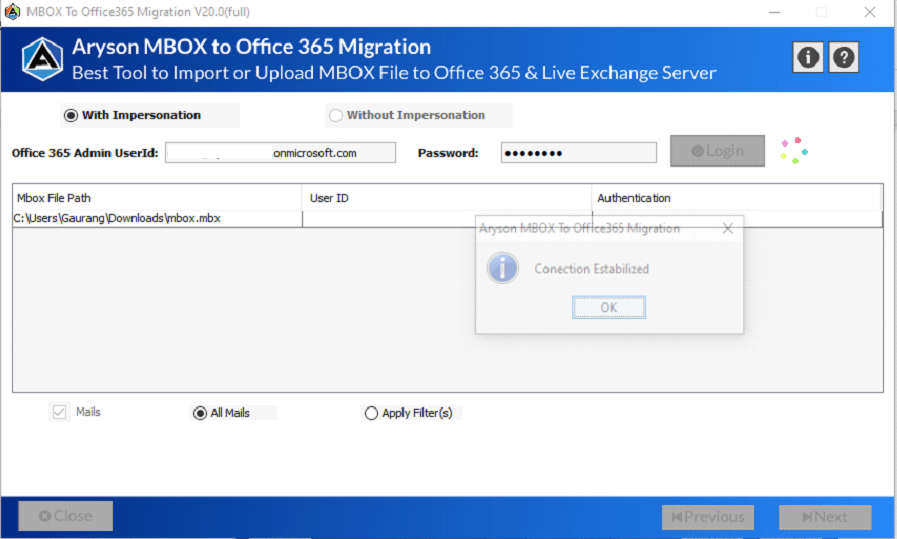The width and height of the screenshot is (897, 539).
Task: Click the Login button
Action: 717,151
